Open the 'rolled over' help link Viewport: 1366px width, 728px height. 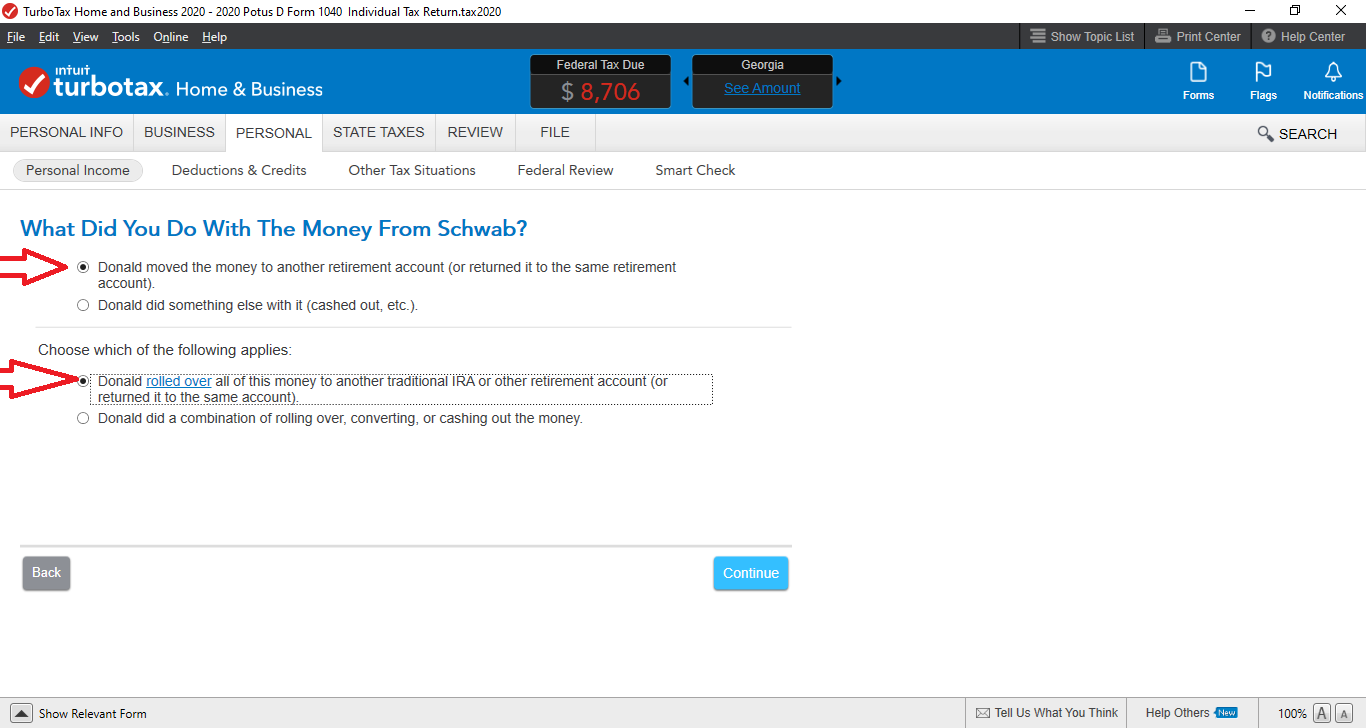point(179,381)
